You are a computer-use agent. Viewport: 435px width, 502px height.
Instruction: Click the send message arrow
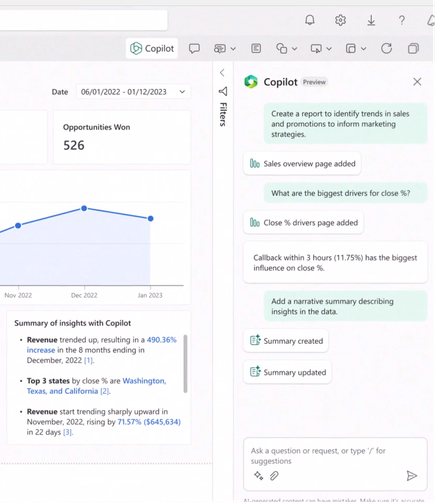[412, 476]
